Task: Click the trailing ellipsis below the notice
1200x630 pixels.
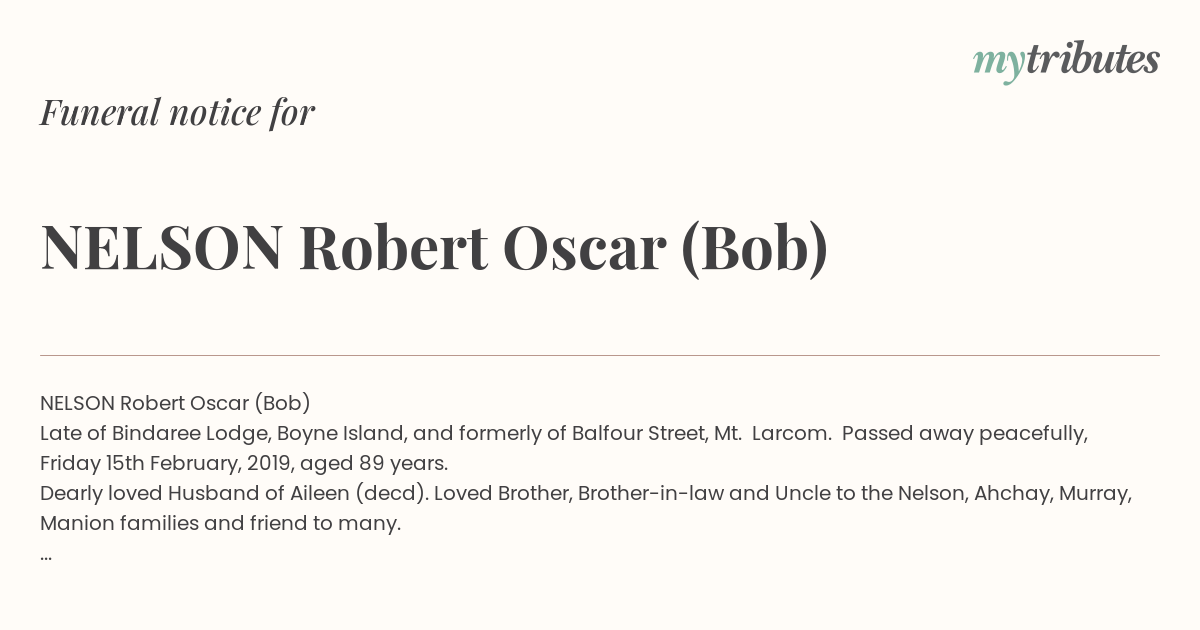Action: (46, 554)
